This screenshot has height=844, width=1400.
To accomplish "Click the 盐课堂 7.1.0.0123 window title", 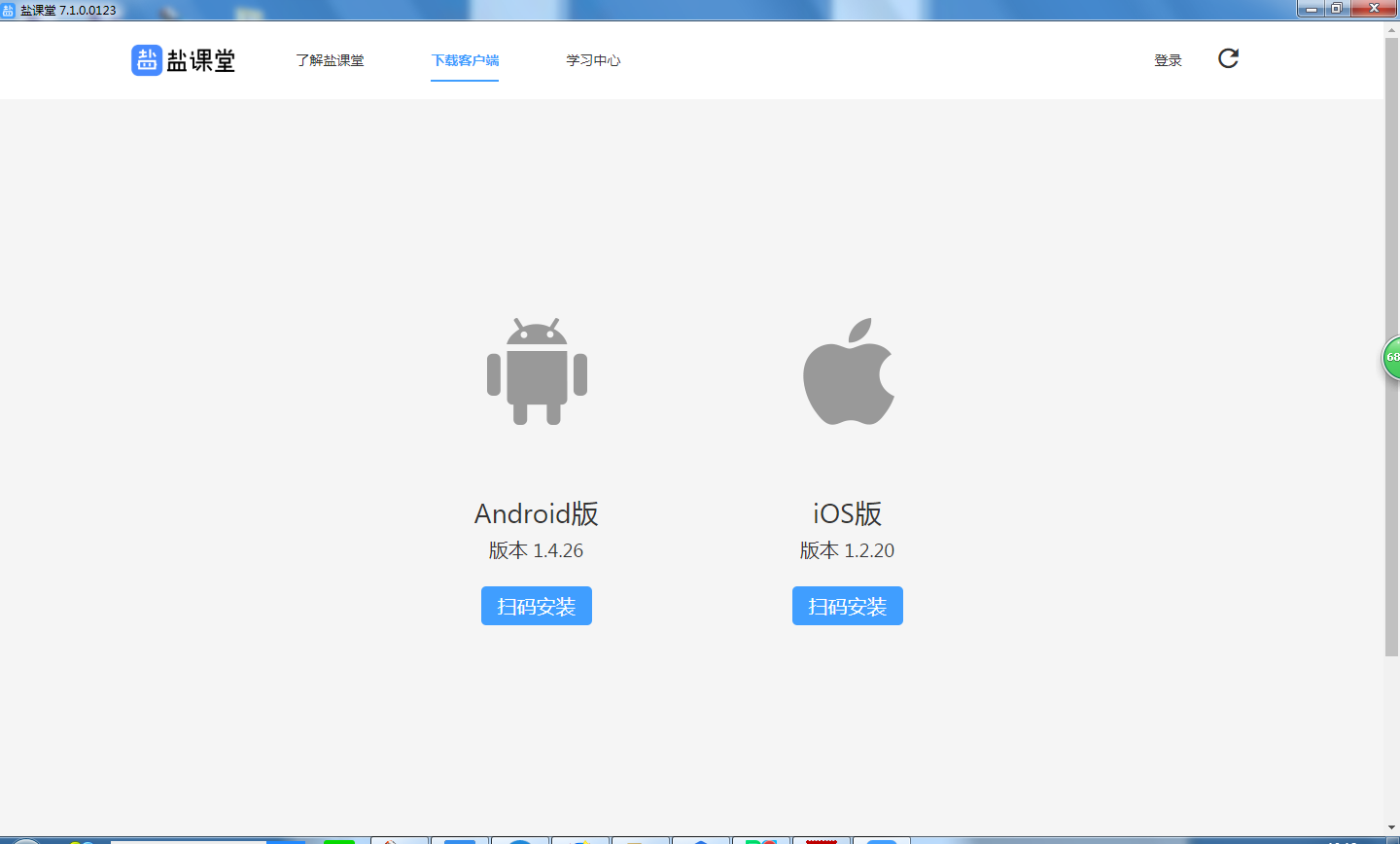I will (68, 10).
